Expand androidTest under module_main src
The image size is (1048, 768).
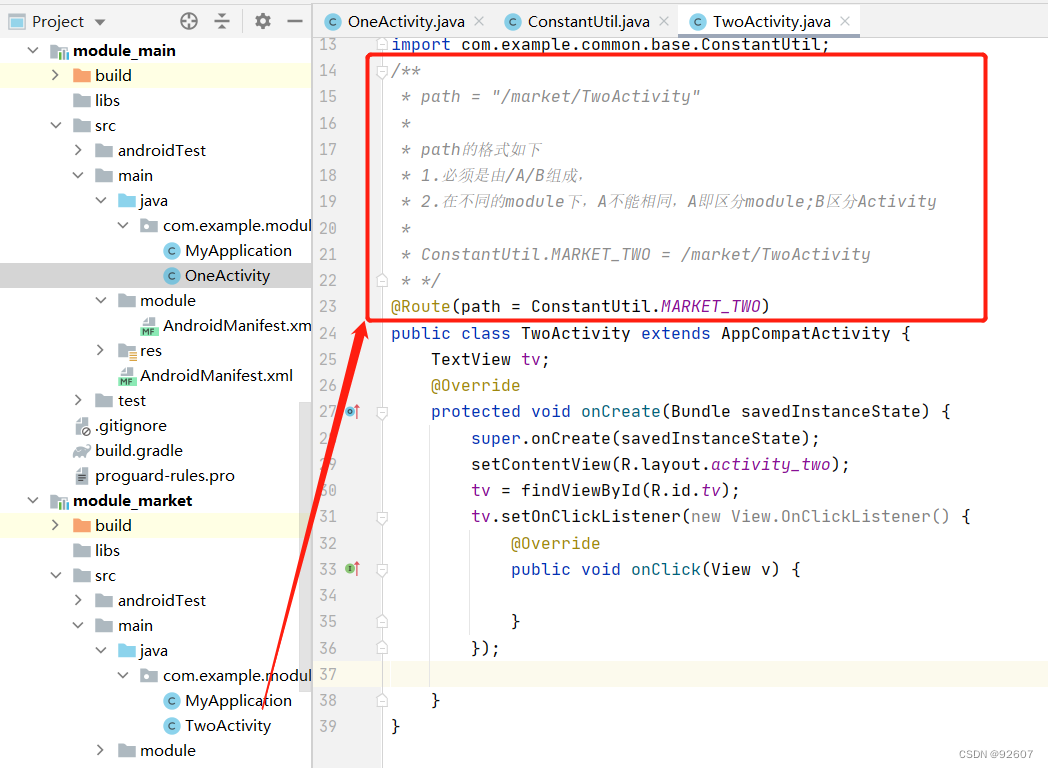pyautogui.click(x=78, y=150)
